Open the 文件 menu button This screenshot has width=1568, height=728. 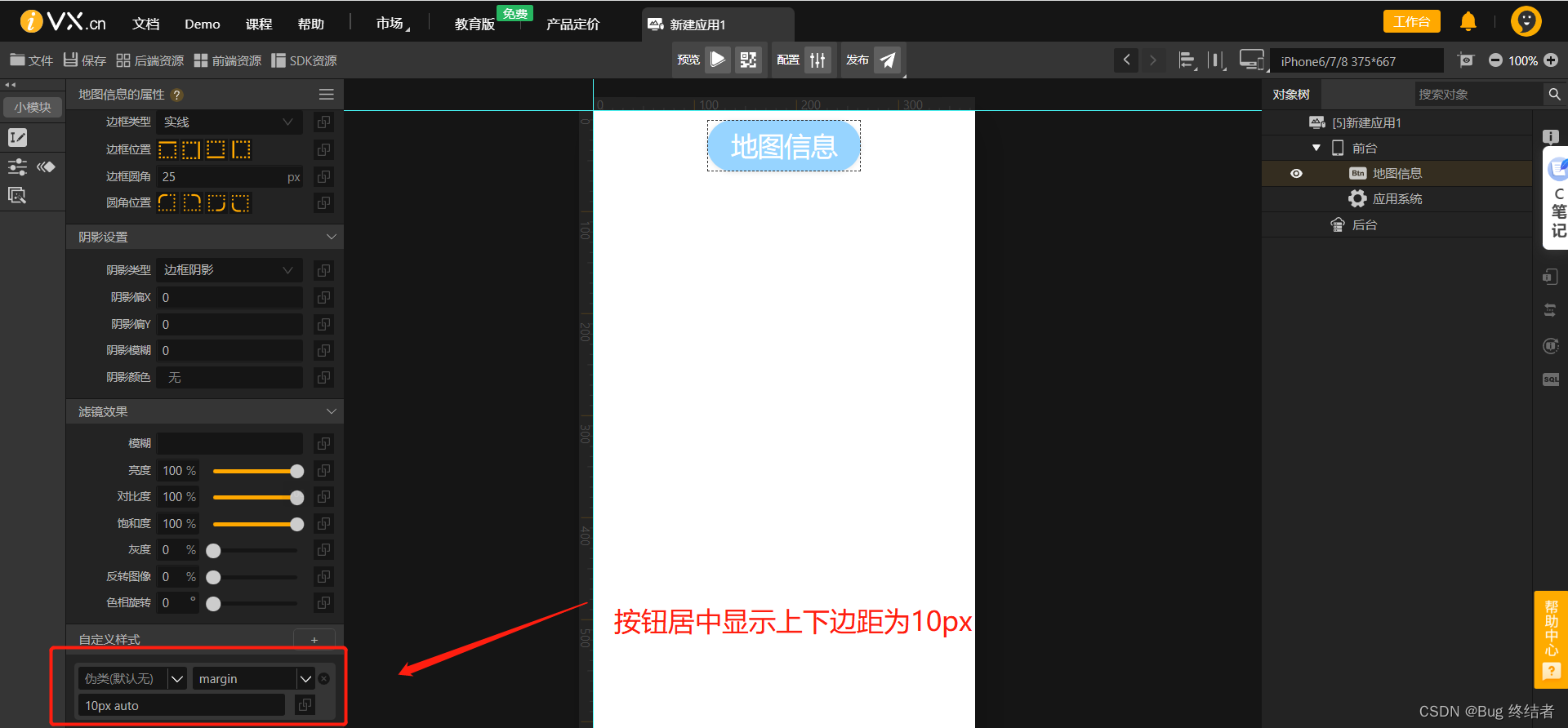click(x=31, y=60)
